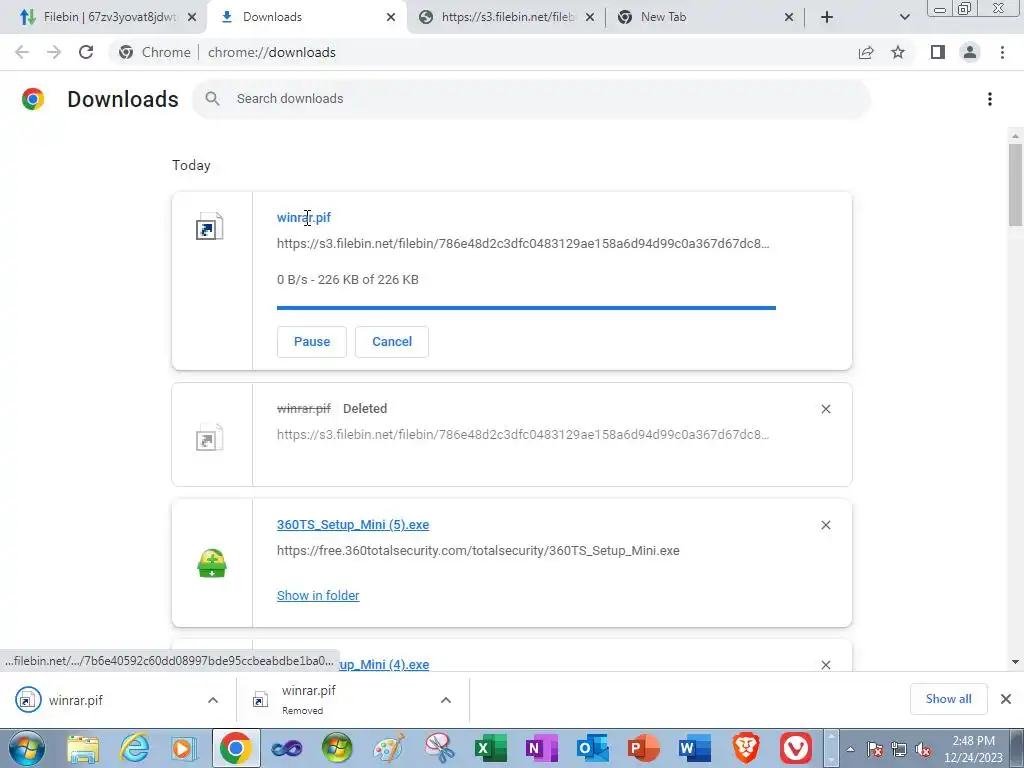Click the active winrar.pif filebin source URL
This screenshot has width=1024, height=768.
click(x=523, y=244)
